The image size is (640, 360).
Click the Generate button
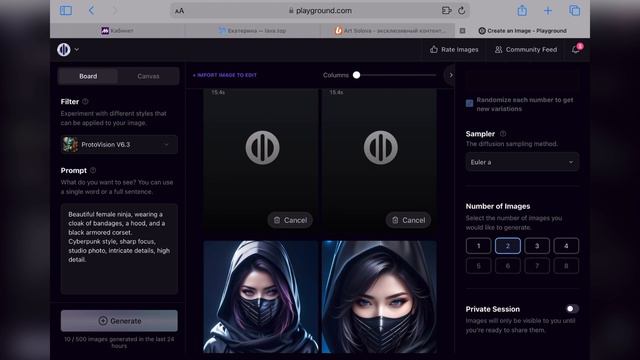click(119, 321)
